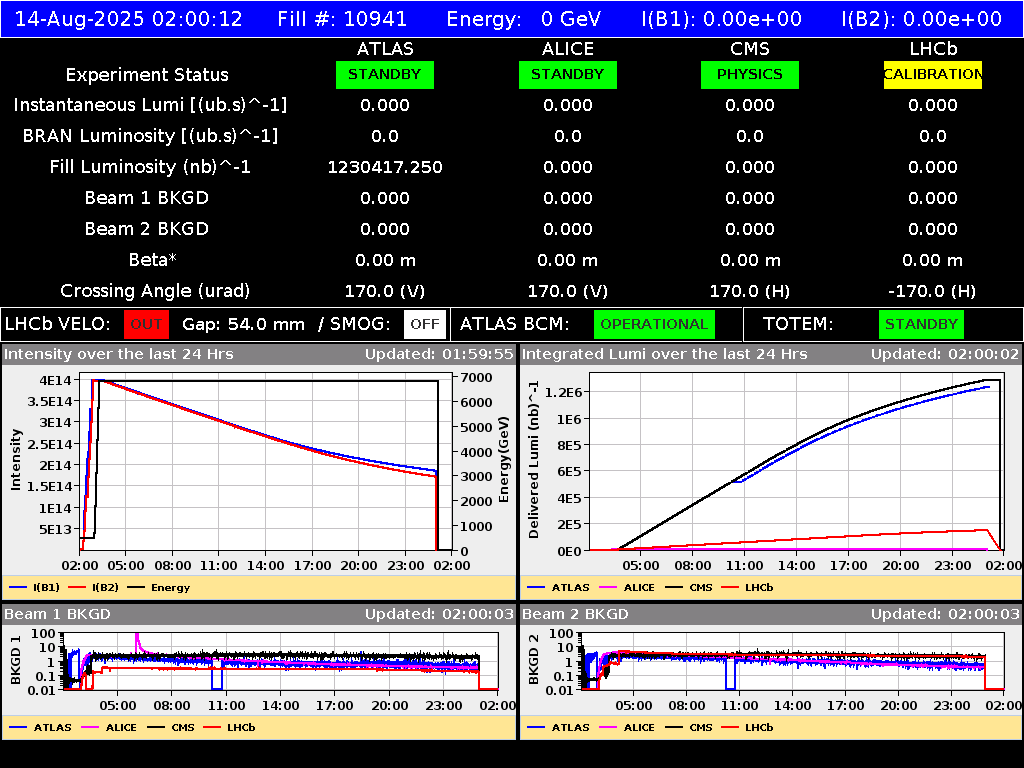Click the SMOG "OFF" indicator
This screenshot has height=768, width=1024.
pyautogui.click(x=424, y=325)
